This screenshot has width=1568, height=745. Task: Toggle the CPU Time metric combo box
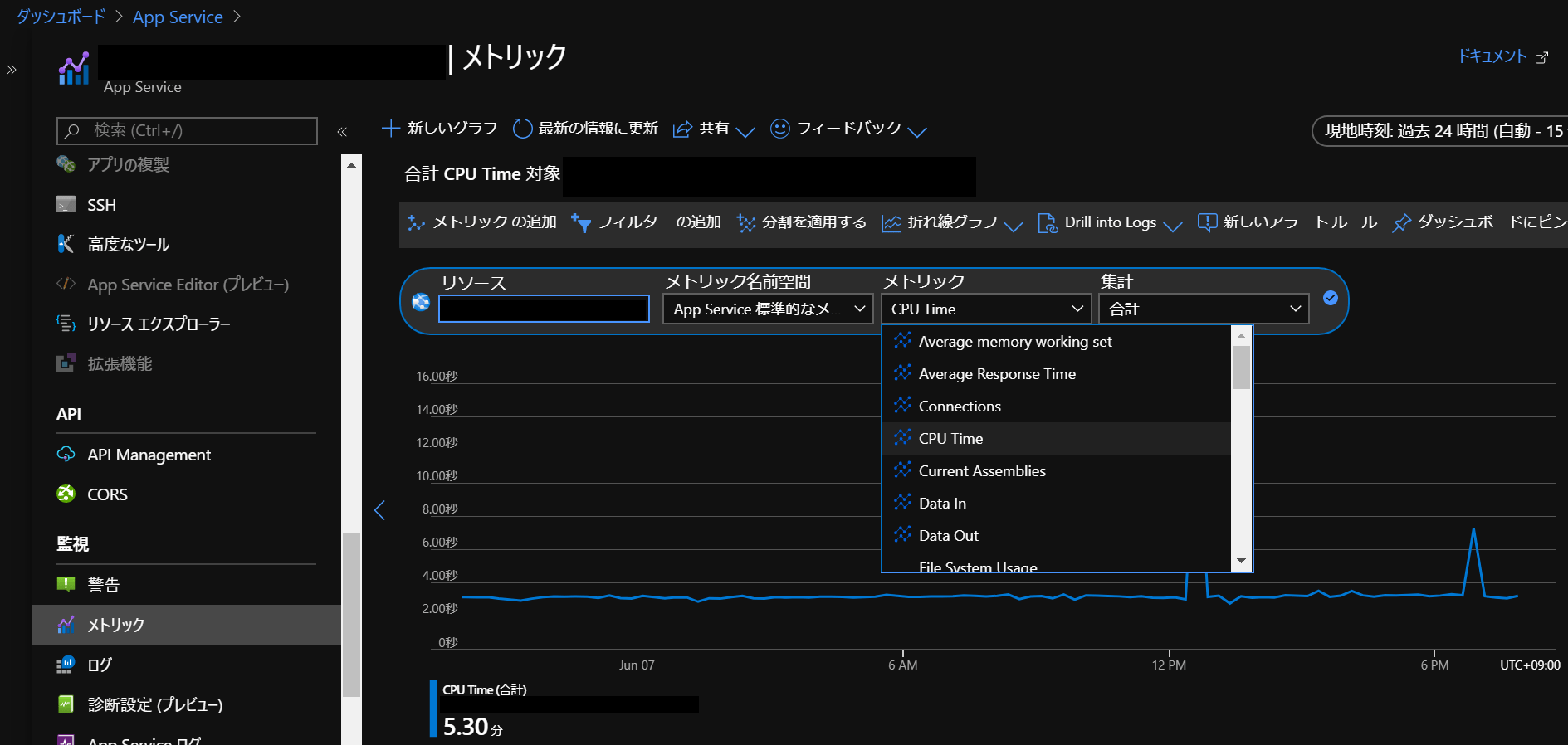tap(986, 309)
